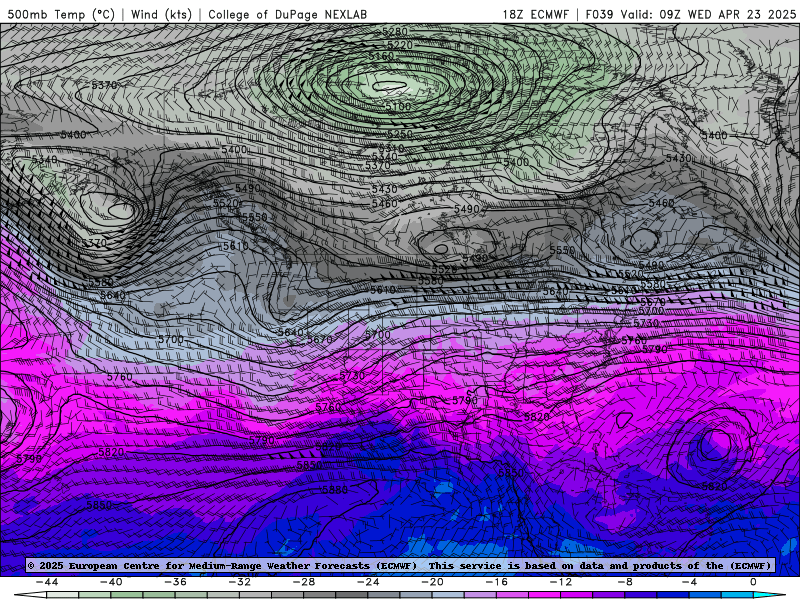Click the 5100 contour label near low center
Image resolution: width=800 pixels, height=600 pixels.
click(x=398, y=107)
